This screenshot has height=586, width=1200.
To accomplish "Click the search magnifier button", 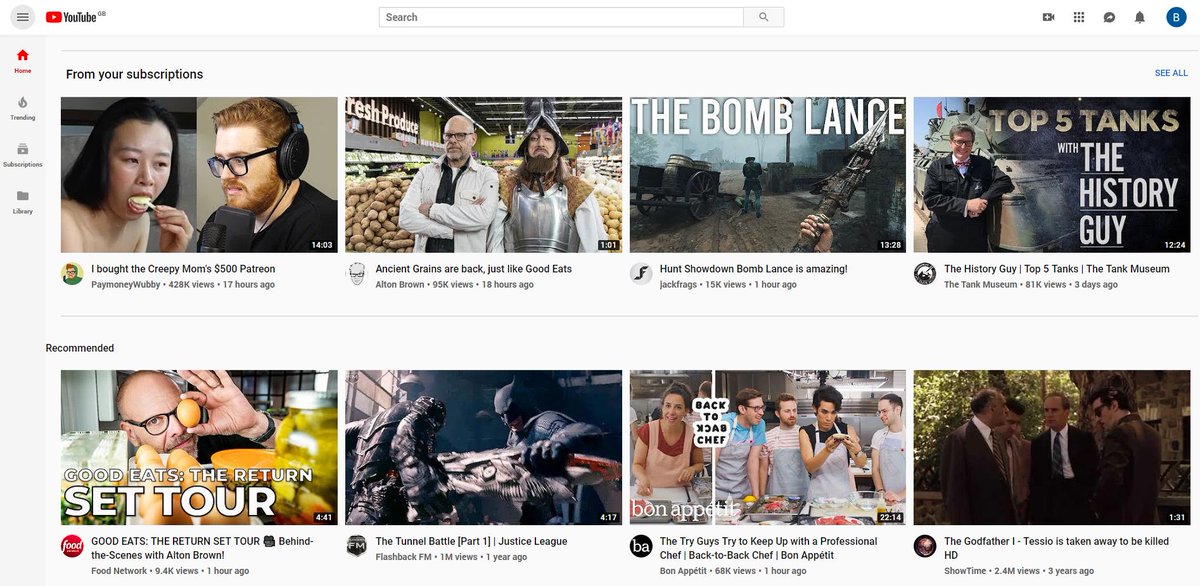I will [764, 17].
